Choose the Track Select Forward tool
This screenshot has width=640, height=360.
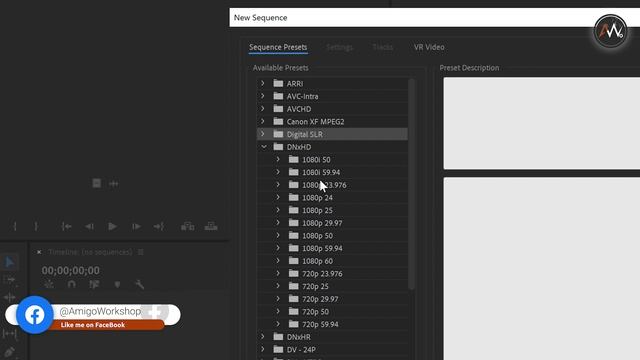click(x=9, y=280)
